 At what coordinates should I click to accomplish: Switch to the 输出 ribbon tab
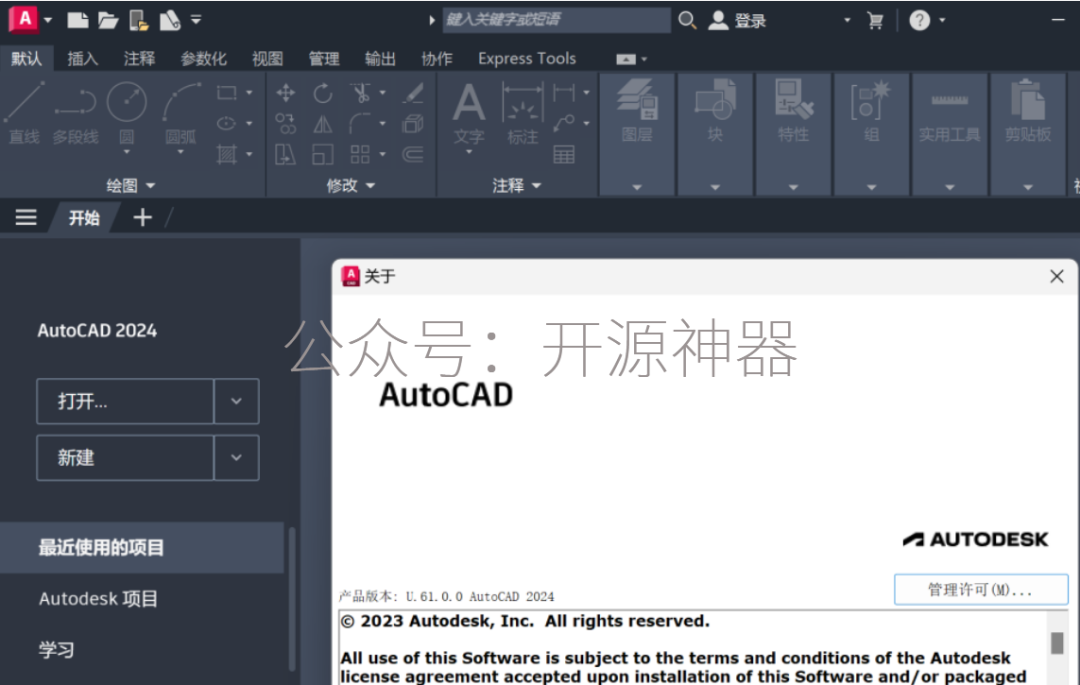pyautogui.click(x=380, y=59)
